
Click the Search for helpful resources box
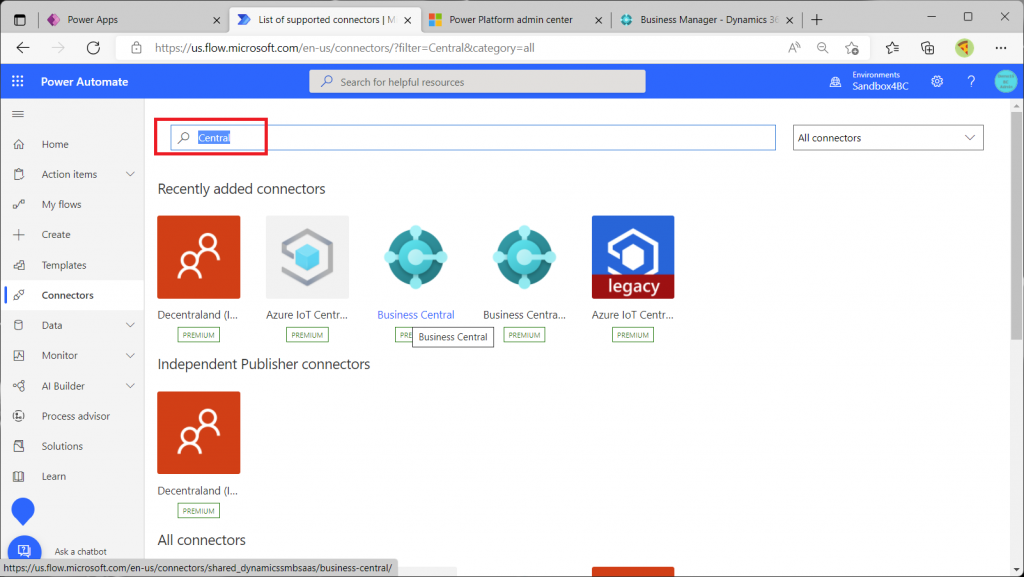(x=477, y=82)
